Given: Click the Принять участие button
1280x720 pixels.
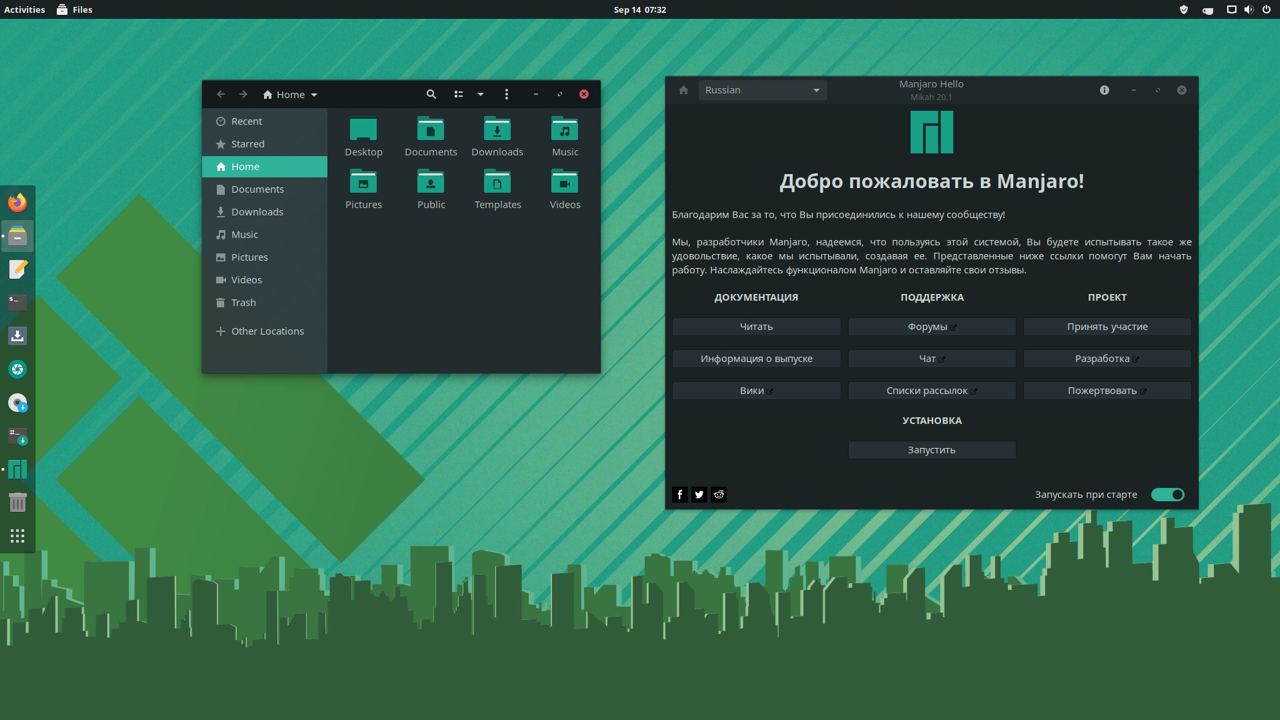Looking at the screenshot, I should (x=1107, y=326).
